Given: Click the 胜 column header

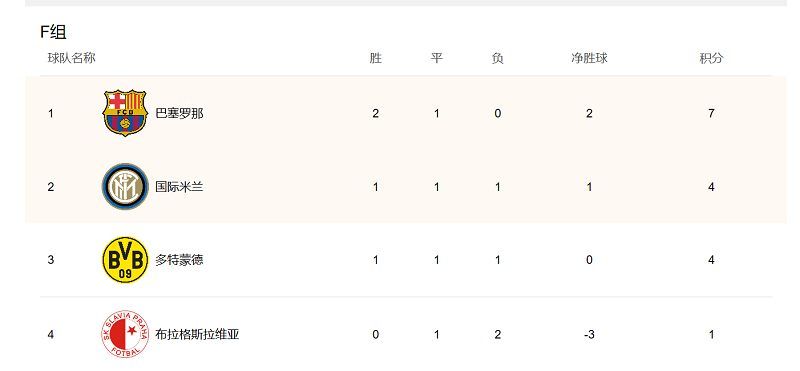Looking at the screenshot, I should 376,58.
